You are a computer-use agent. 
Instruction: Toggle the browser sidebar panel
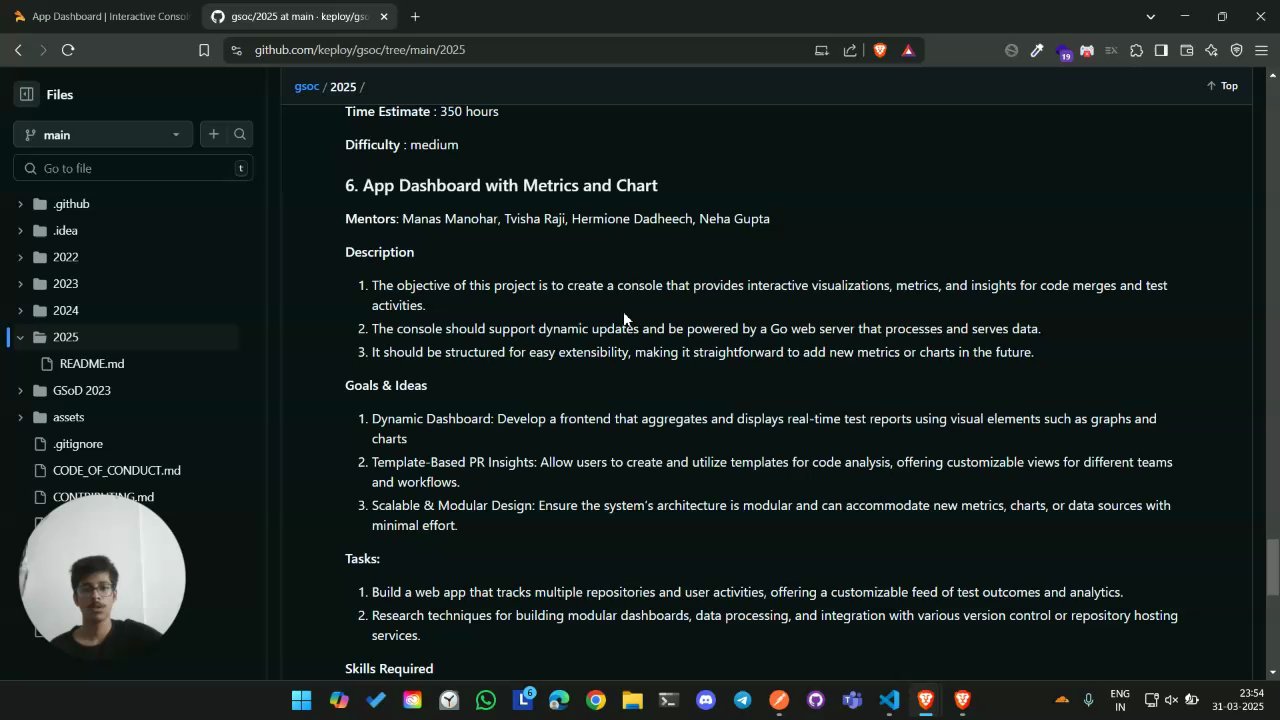[1161, 50]
